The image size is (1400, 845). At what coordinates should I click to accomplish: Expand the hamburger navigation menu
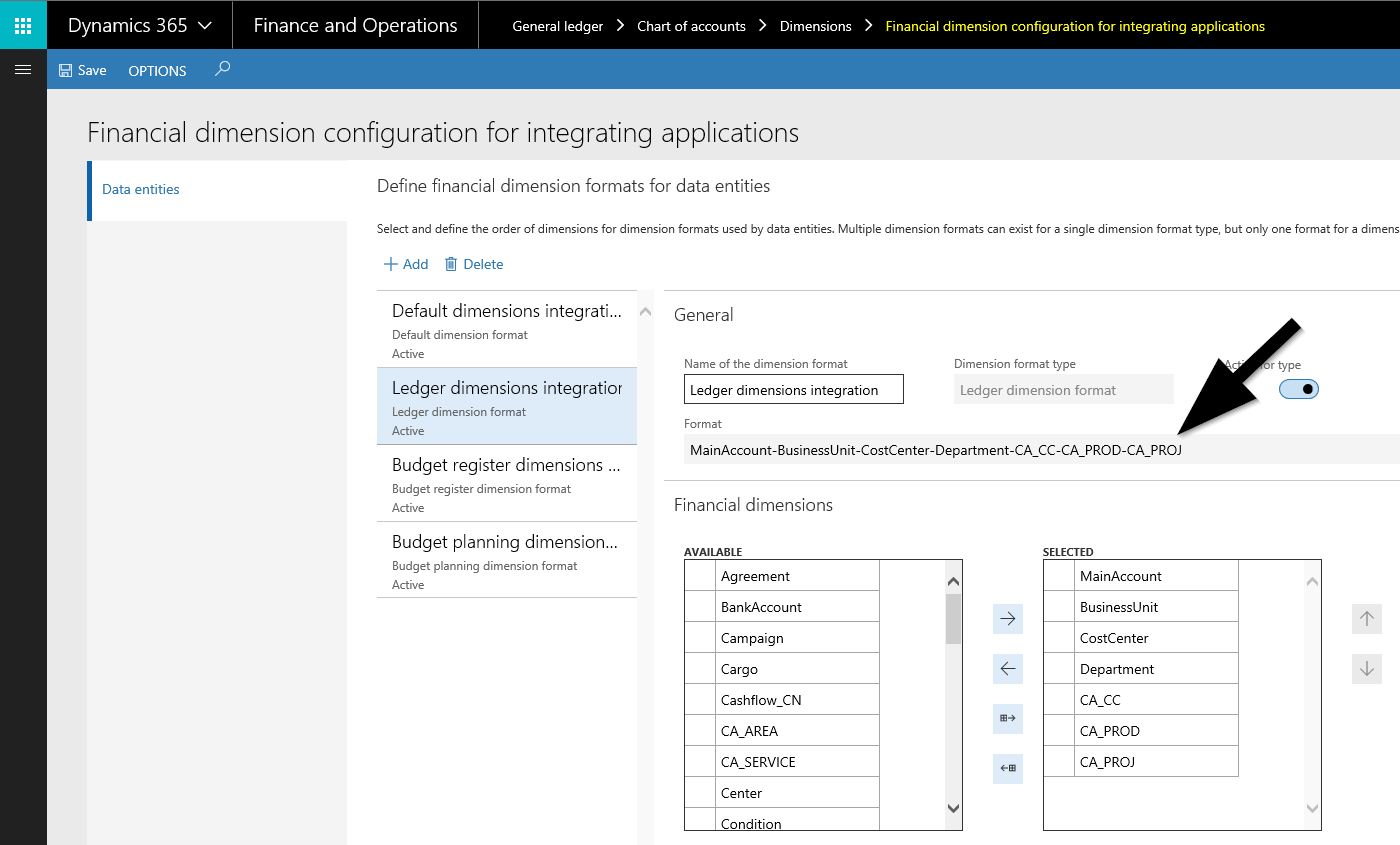tap(23, 70)
